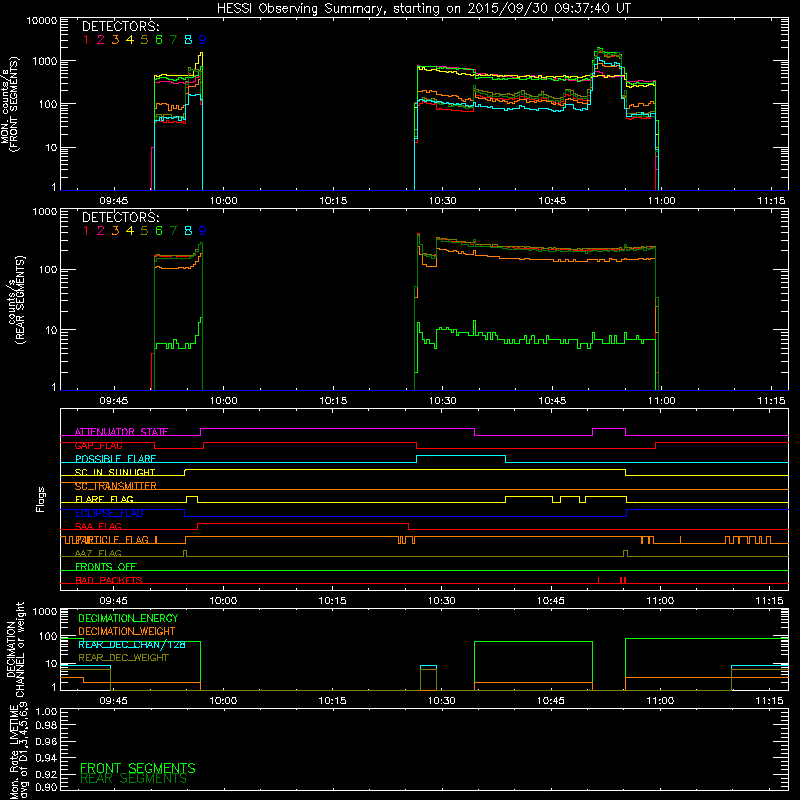The height and width of the screenshot is (800, 800).
Task: Click DETECTORS: label in the rear segments plot
Action: (120, 217)
